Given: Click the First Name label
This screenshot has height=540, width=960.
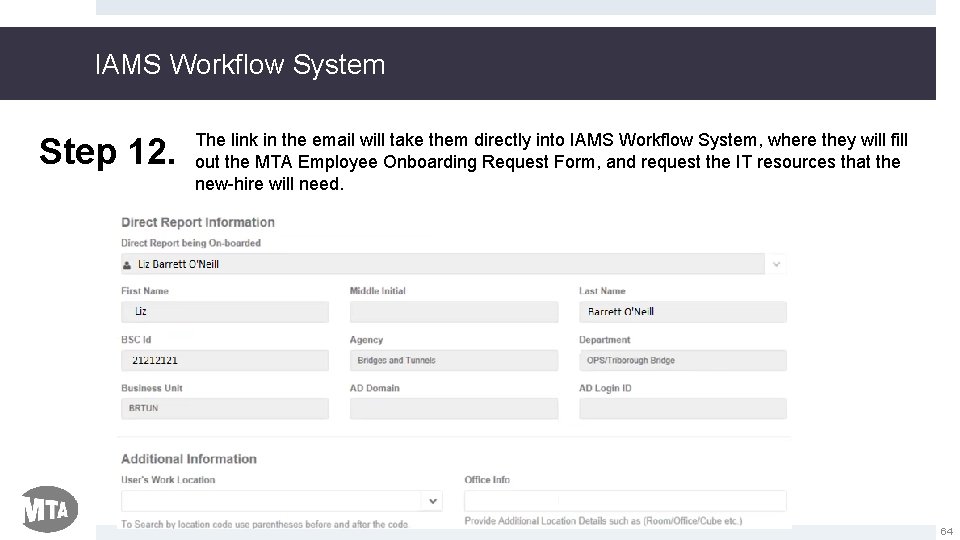Looking at the screenshot, I should (x=144, y=291).
